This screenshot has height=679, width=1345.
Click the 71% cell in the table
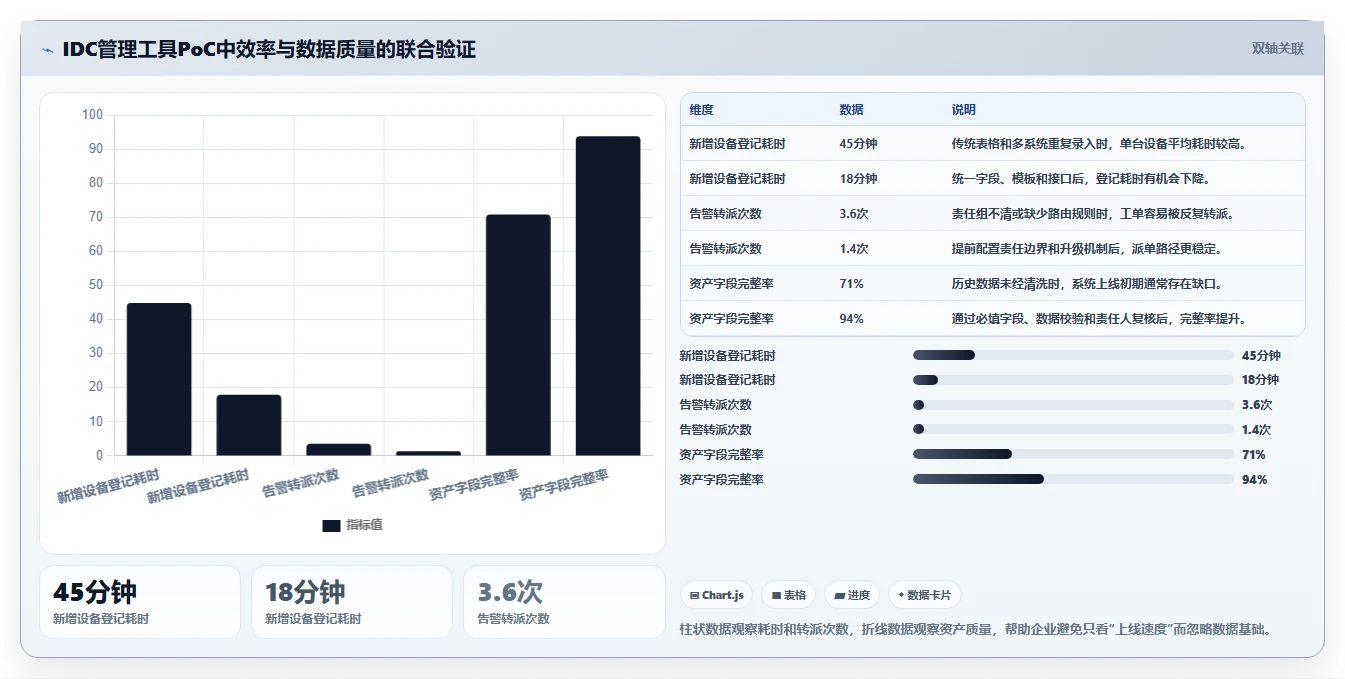click(x=852, y=284)
